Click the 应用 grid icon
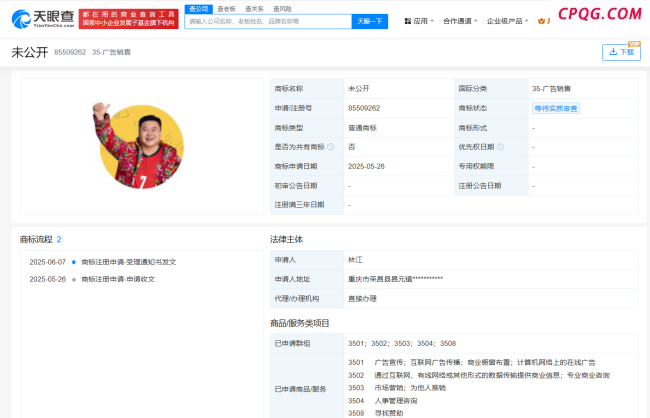 tap(408, 21)
